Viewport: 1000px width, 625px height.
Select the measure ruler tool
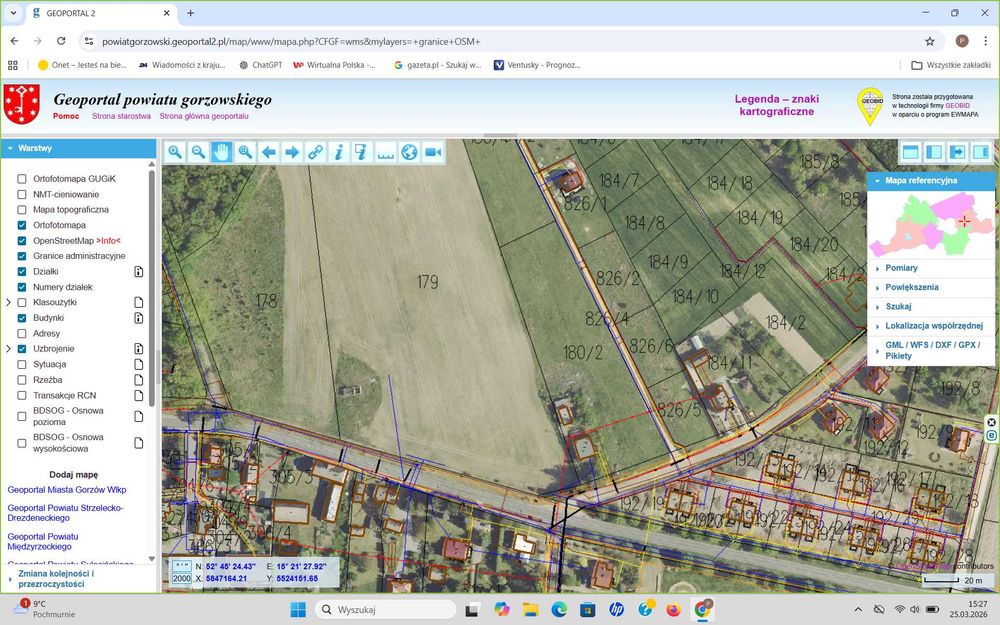point(386,152)
